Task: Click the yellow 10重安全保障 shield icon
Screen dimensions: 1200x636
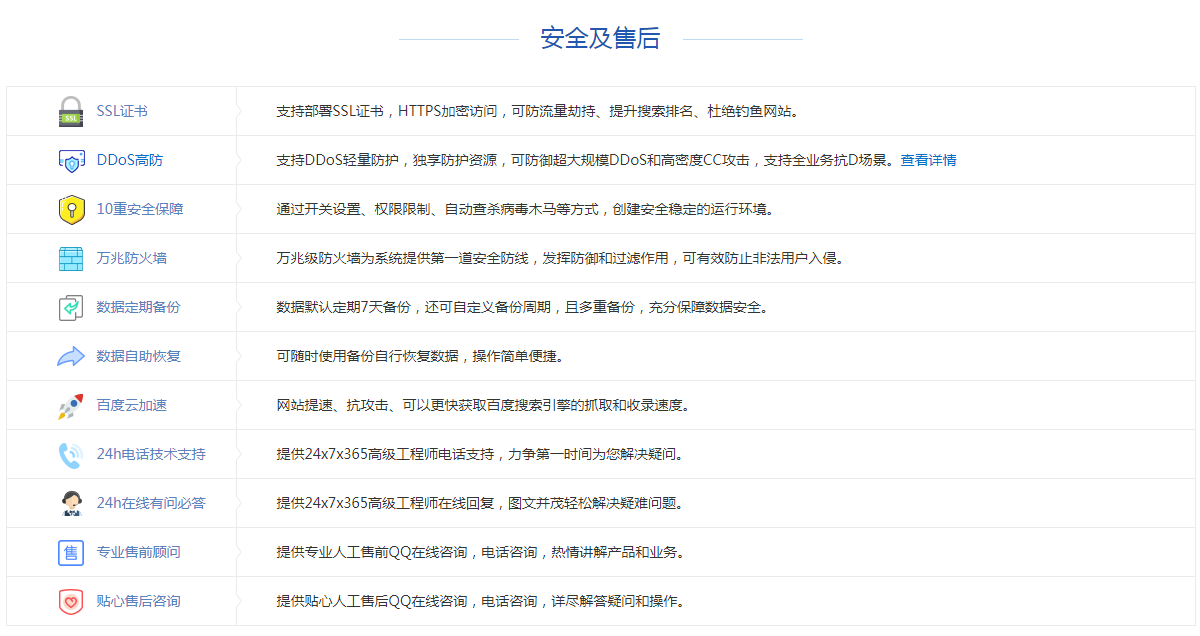Action: click(71, 209)
